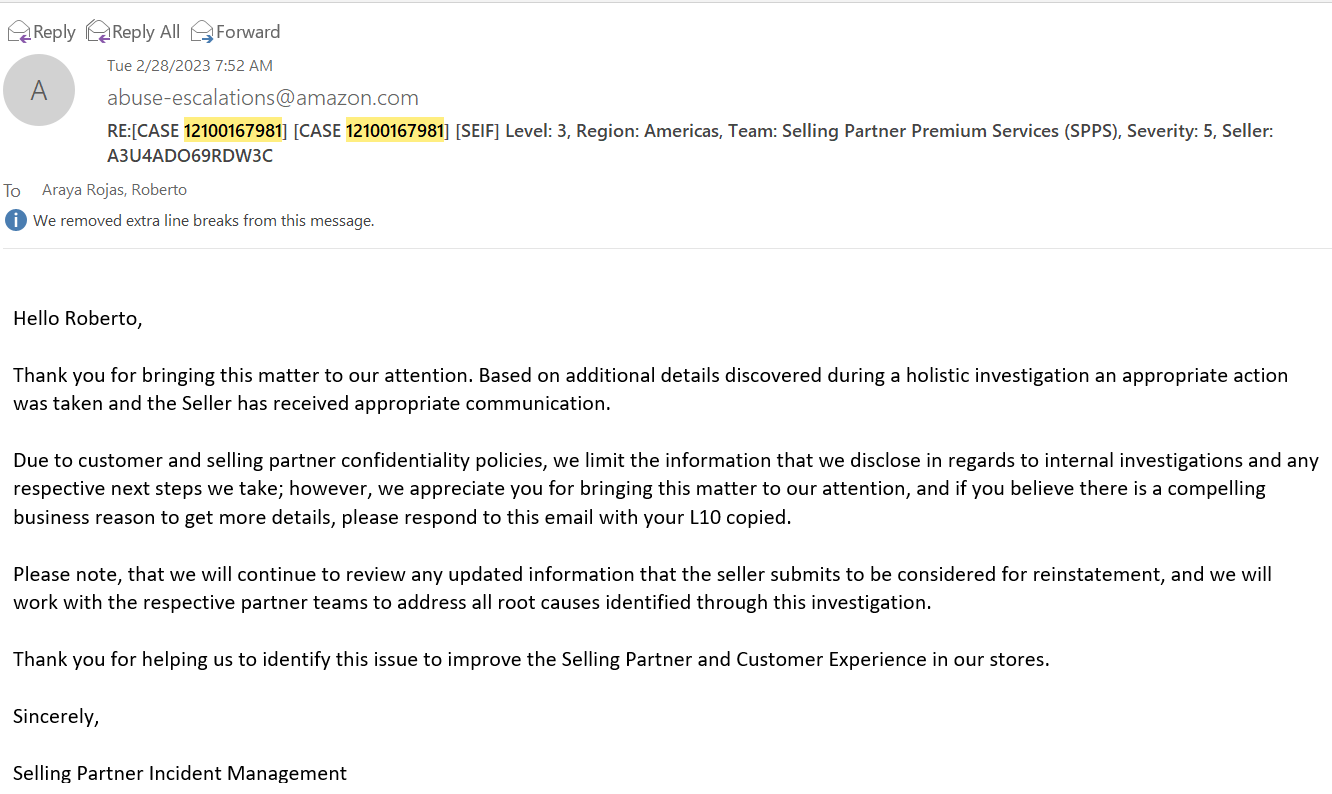This screenshot has width=1332, height=794.
Task: Click 'Selling Partner Incident Management' signature text
Action: tap(180, 773)
